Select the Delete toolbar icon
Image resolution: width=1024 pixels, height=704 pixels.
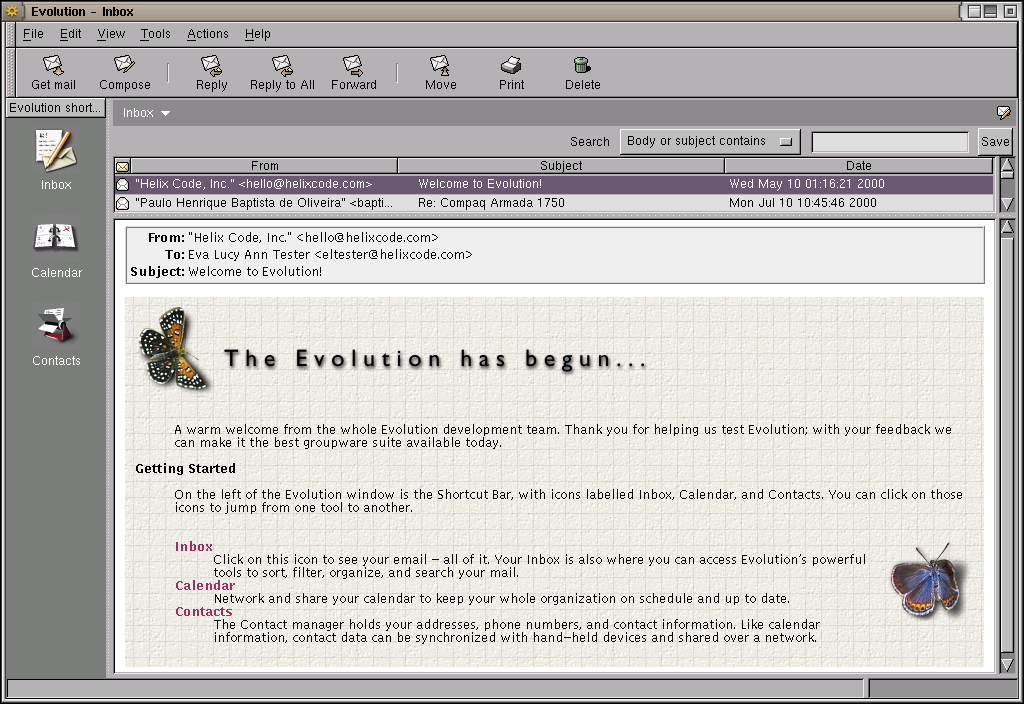point(582,70)
